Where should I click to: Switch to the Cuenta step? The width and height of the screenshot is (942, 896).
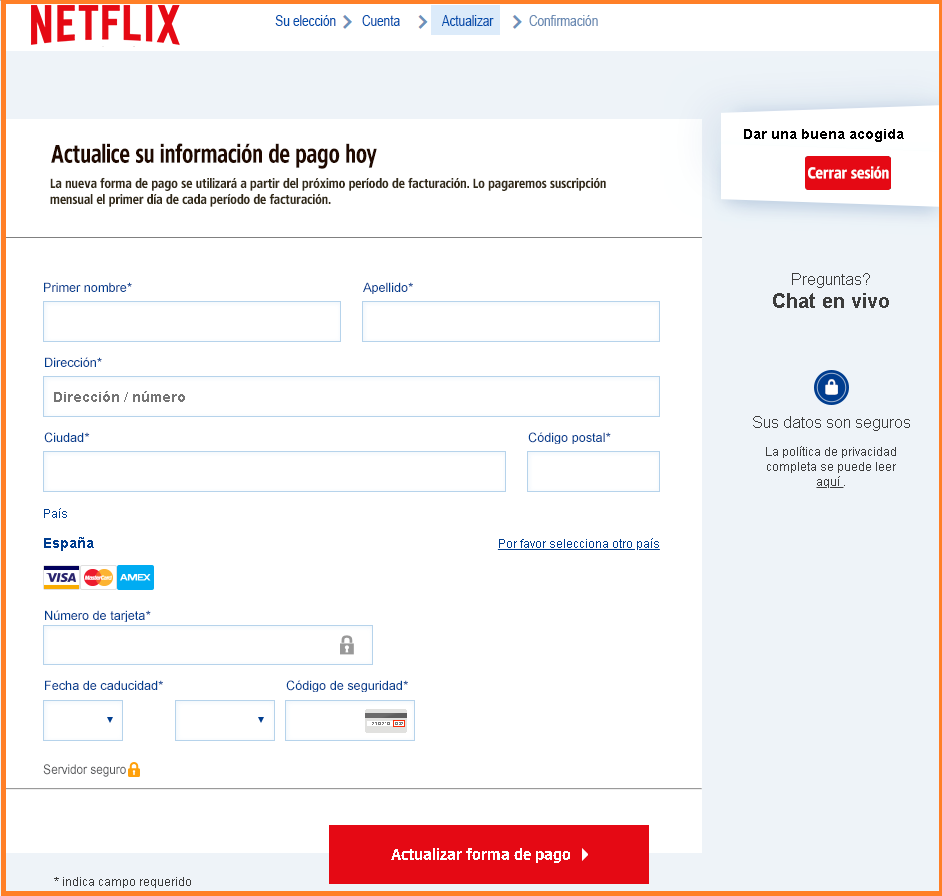tap(380, 20)
